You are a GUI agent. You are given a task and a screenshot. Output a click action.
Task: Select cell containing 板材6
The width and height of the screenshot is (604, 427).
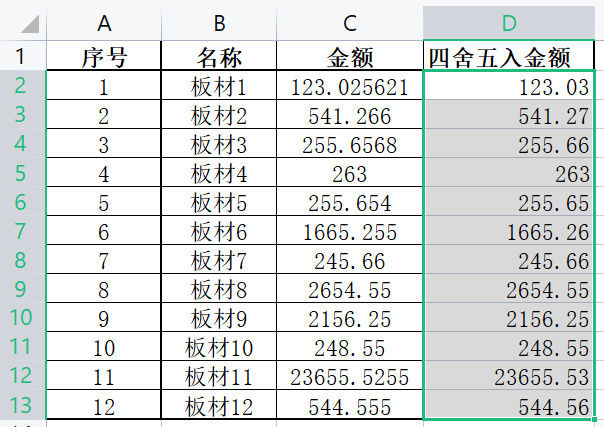(219, 231)
